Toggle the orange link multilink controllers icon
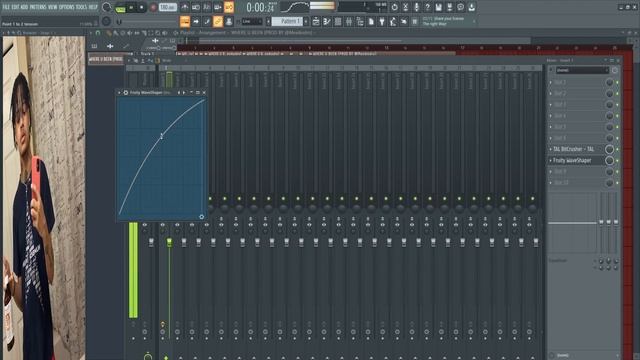 coord(218,21)
